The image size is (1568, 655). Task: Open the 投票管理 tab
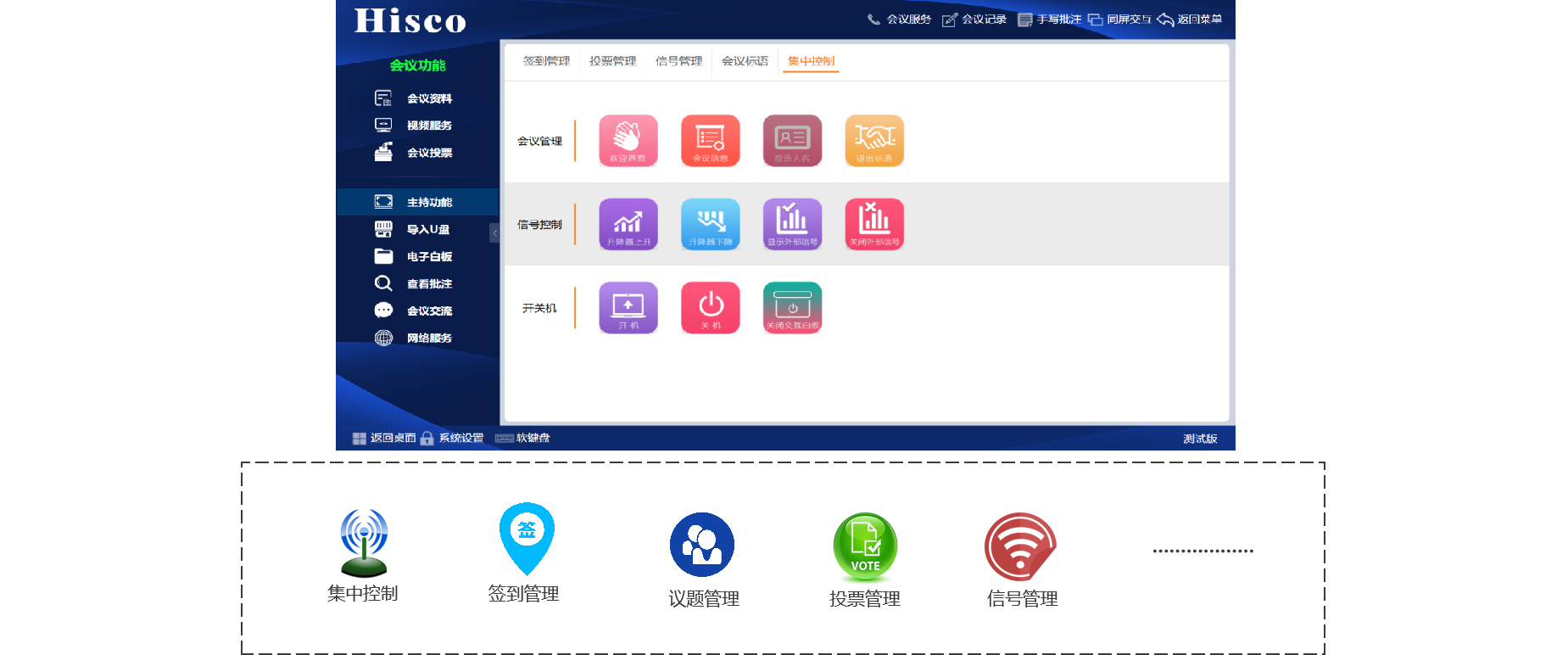coord(612,61)
